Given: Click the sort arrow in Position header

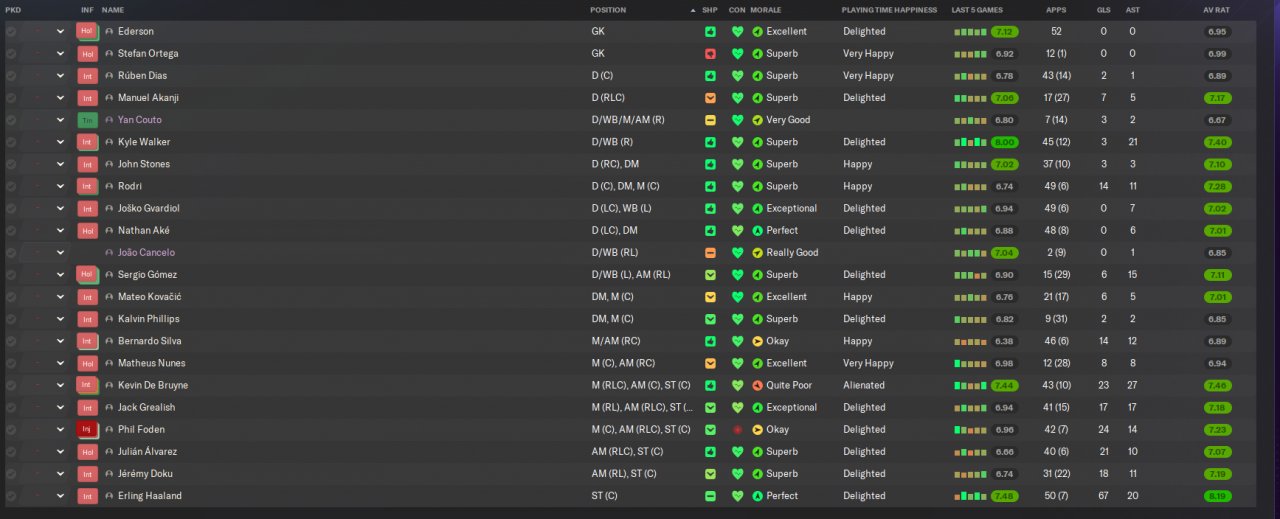Looking at the screenshot, I should point(692,10).
